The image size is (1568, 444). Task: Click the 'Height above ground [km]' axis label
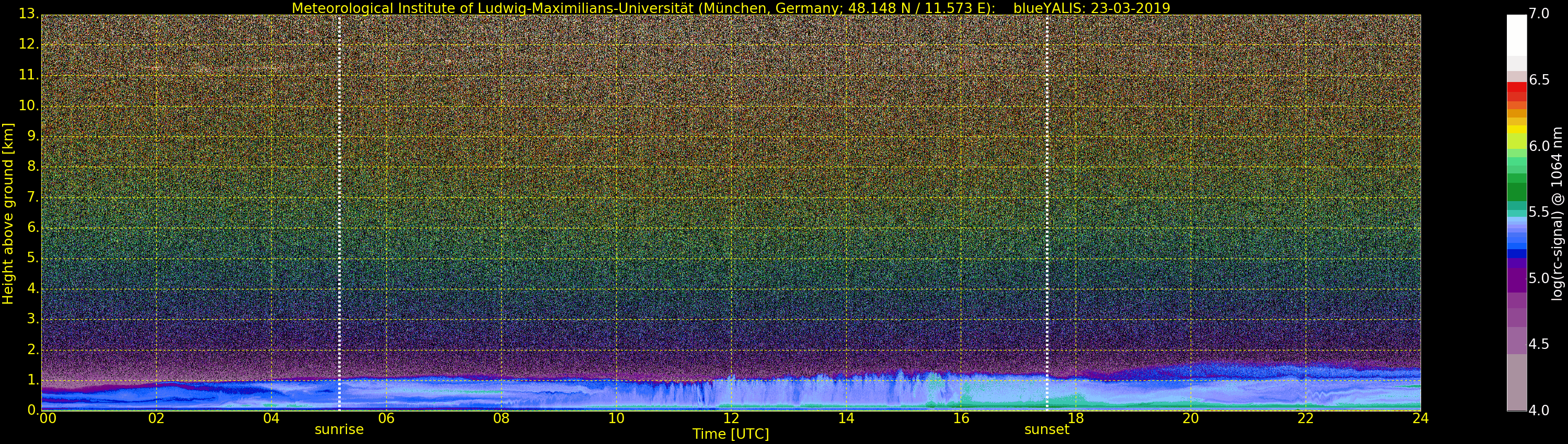8,213
